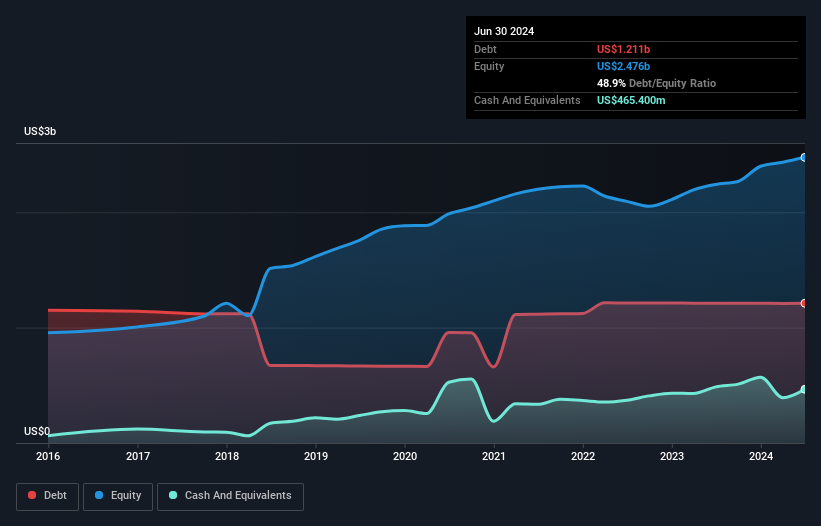The height and width of the screenshot is (526, 821).
Task: Click the red Debt endpoint marker
Action: 804,304
